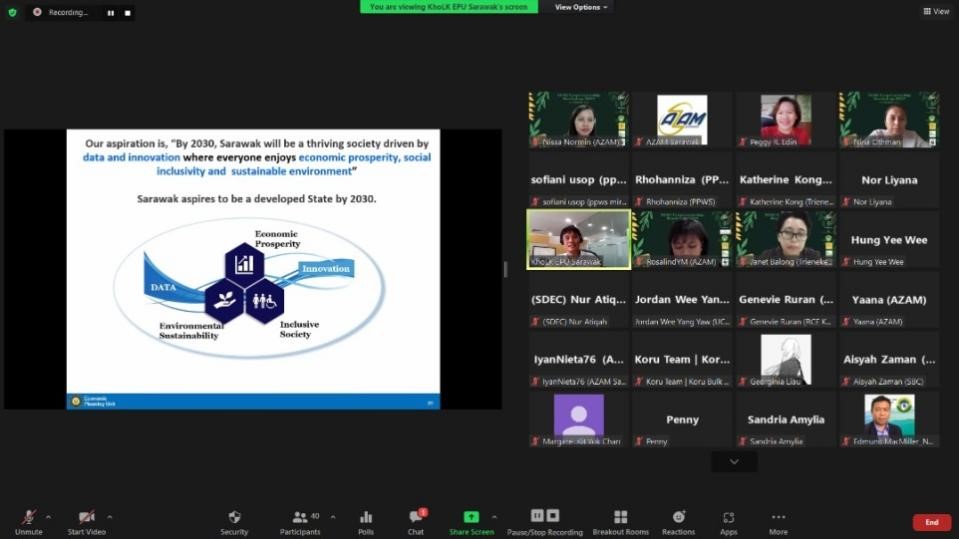Unmute the microphone

pyautogui.click(x=28, y=521)
